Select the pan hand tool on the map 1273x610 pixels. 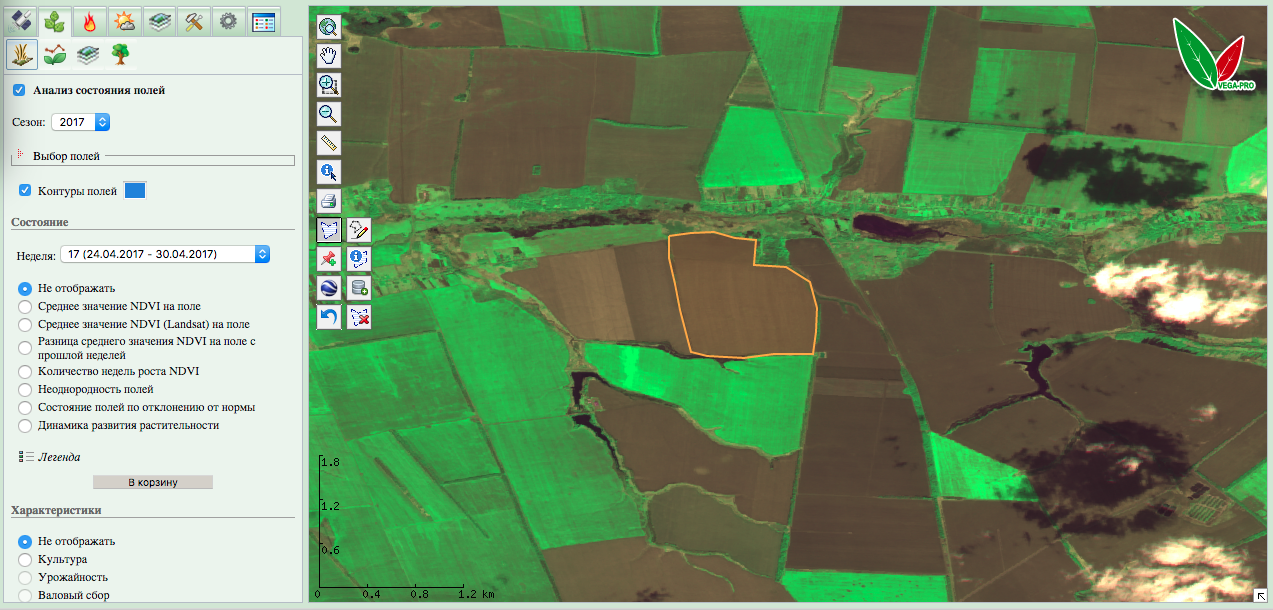328,56
